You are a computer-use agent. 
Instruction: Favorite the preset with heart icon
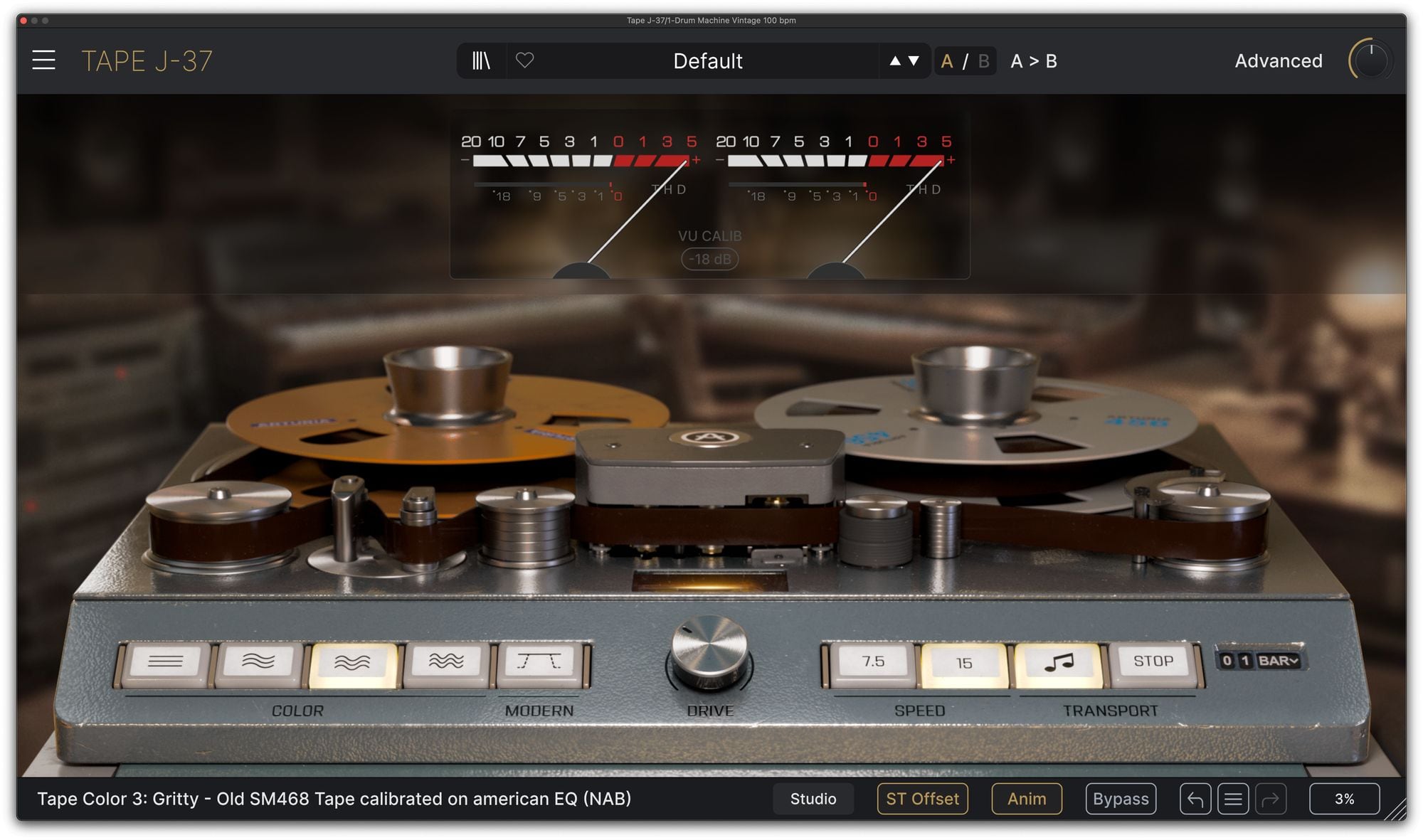[x=524, y=61]
